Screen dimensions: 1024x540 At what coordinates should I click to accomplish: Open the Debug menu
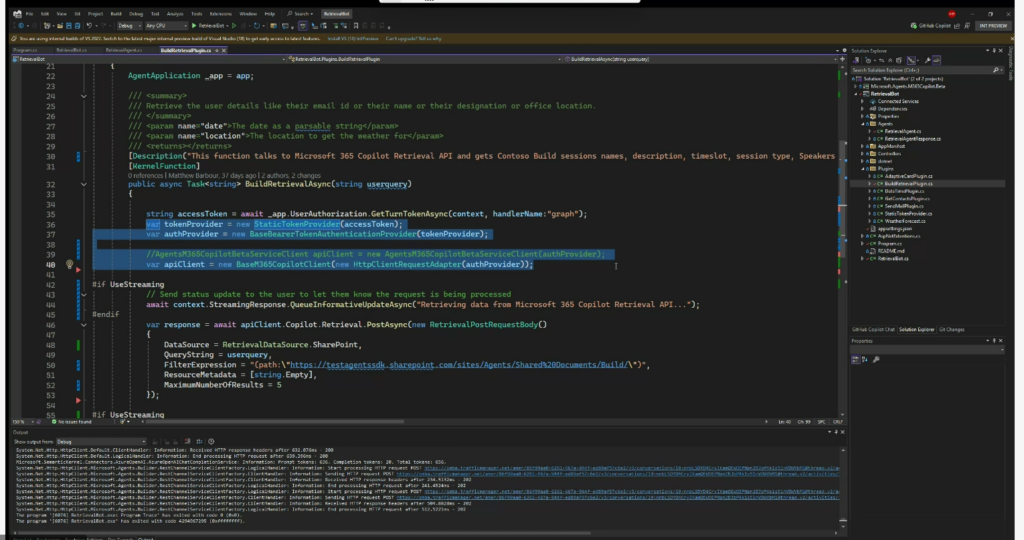tap(136, 14)
